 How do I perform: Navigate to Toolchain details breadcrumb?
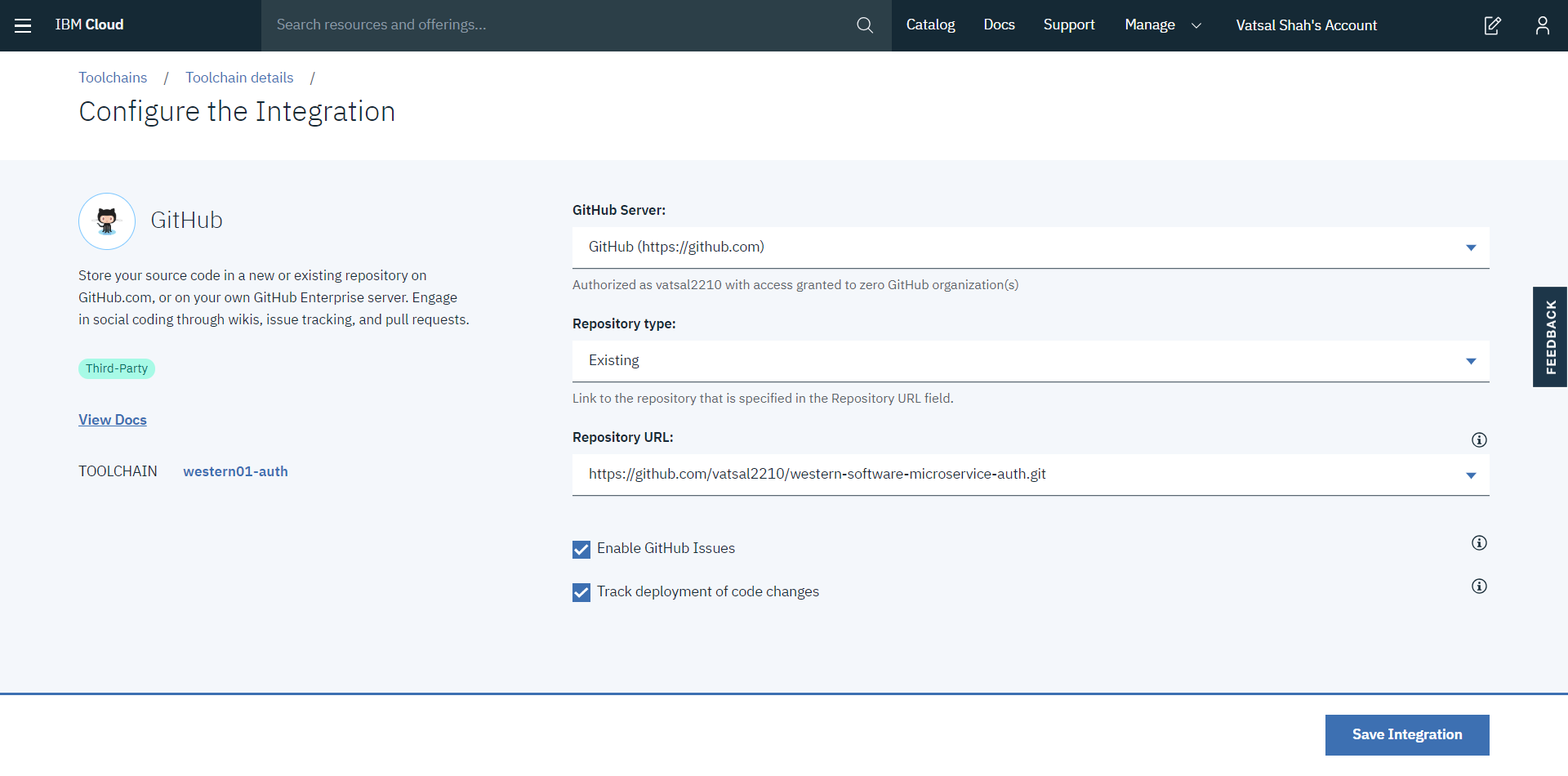click(239, 78)
